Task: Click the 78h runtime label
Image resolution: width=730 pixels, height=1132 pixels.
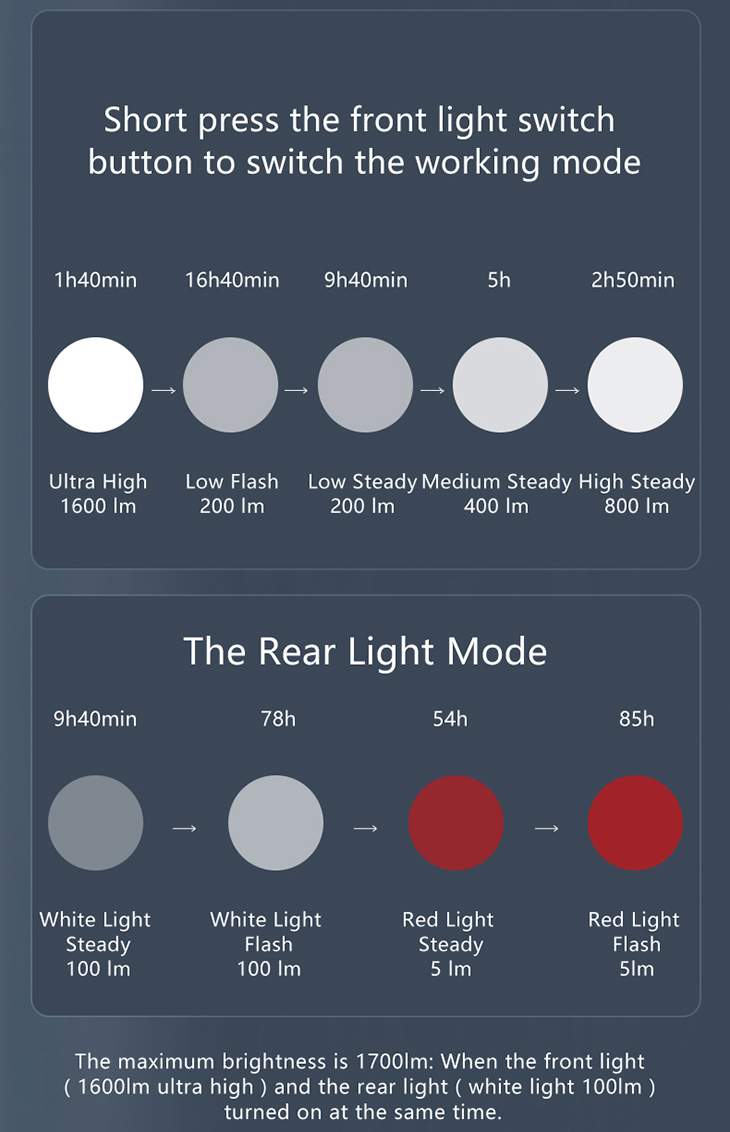Action: [x=278, y=719]
